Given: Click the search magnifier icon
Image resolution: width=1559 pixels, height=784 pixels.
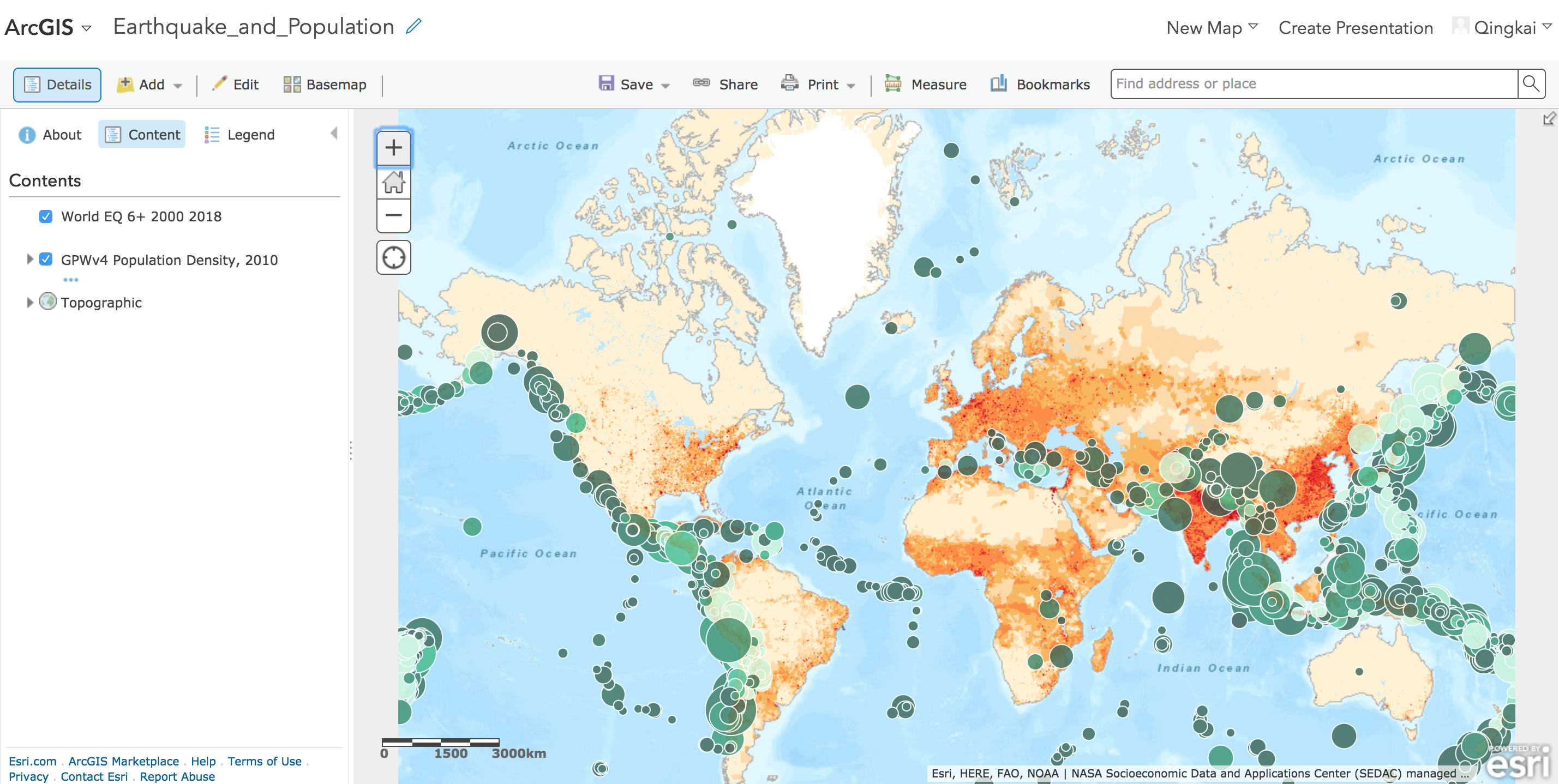Looking at the screenshot, I should [x=1531, y=83].
